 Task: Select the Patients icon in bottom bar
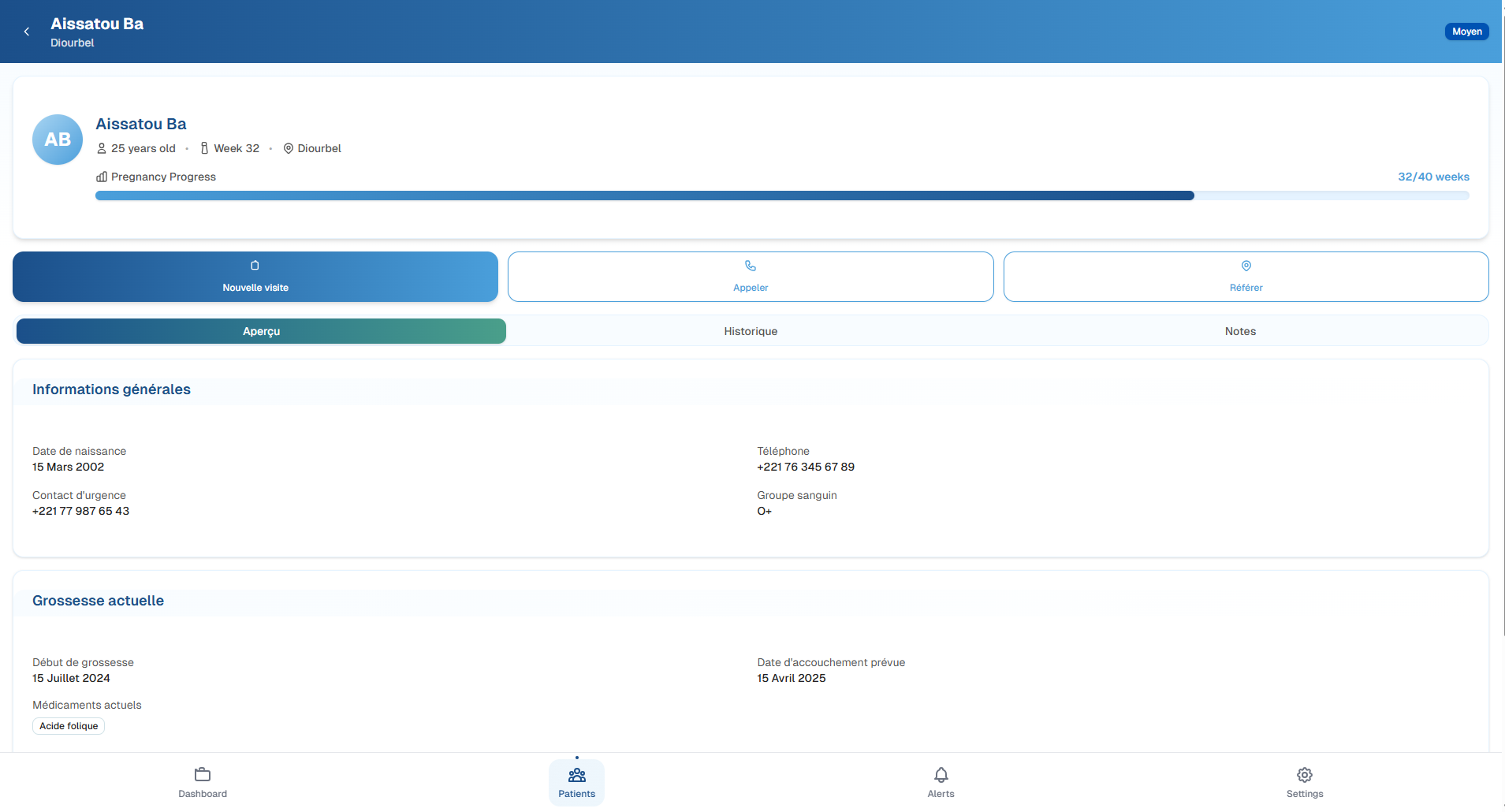tap(576, 776)
